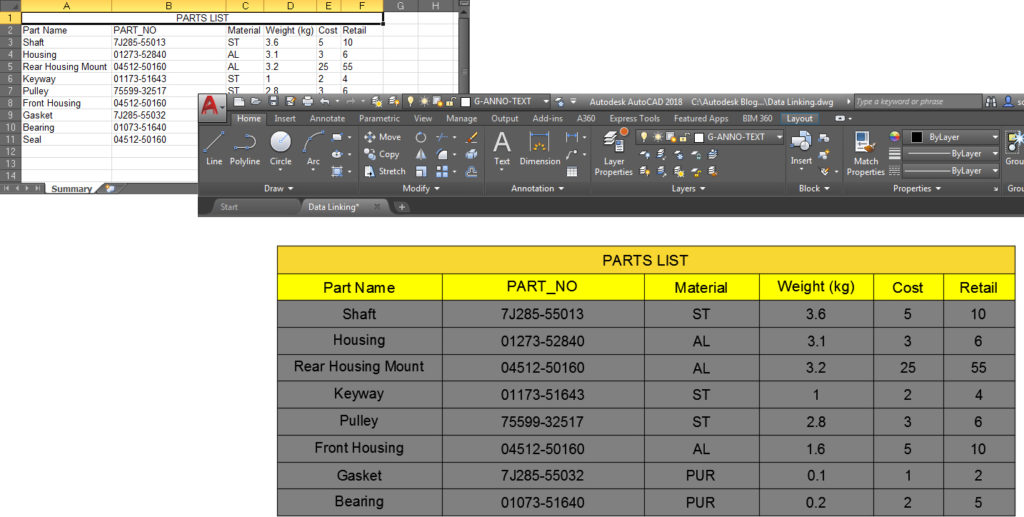Select the Data Linking drawing tab

(x=344, y=207)
